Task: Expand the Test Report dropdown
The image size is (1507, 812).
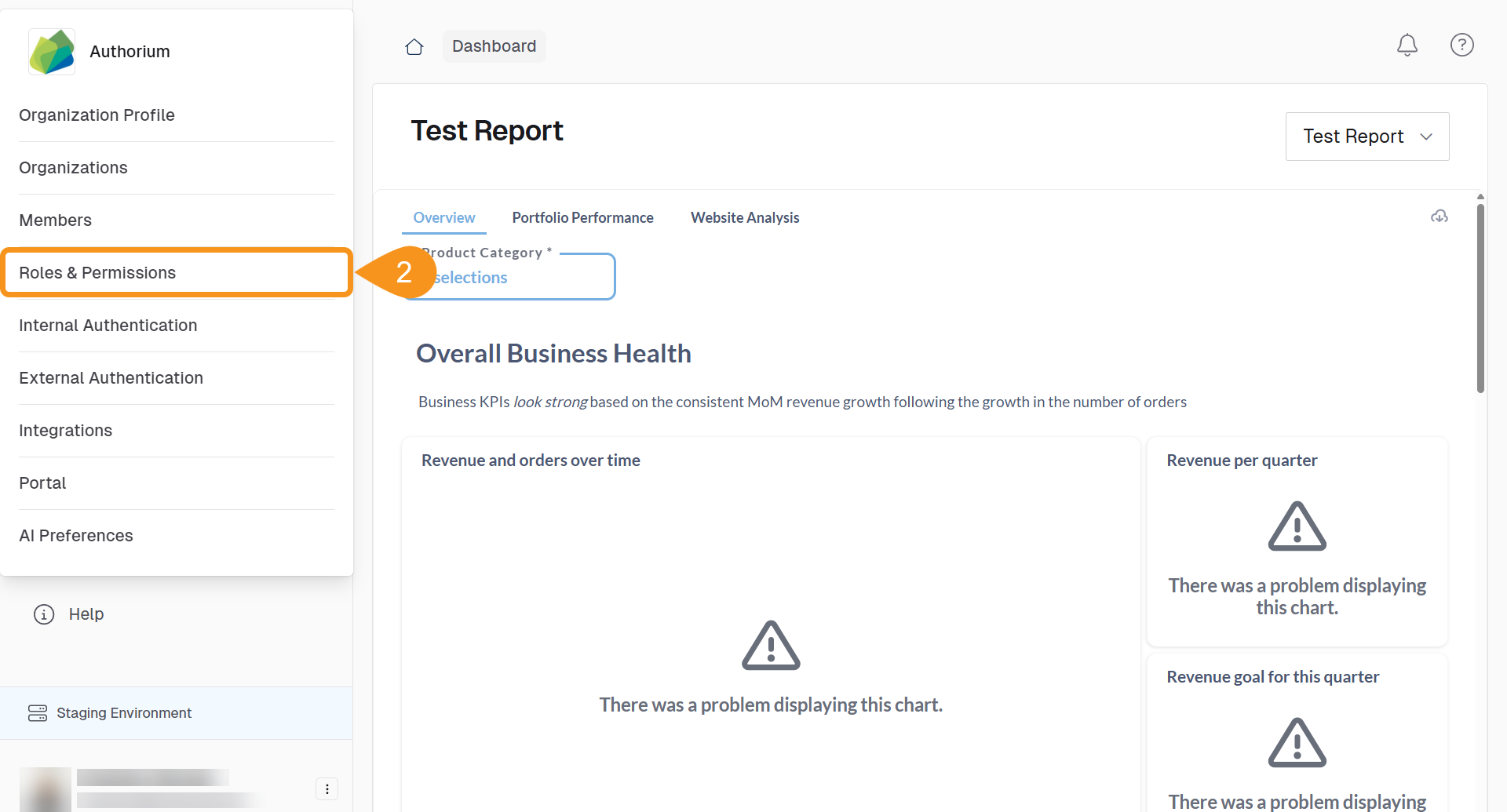Action: click(1367, 137)
